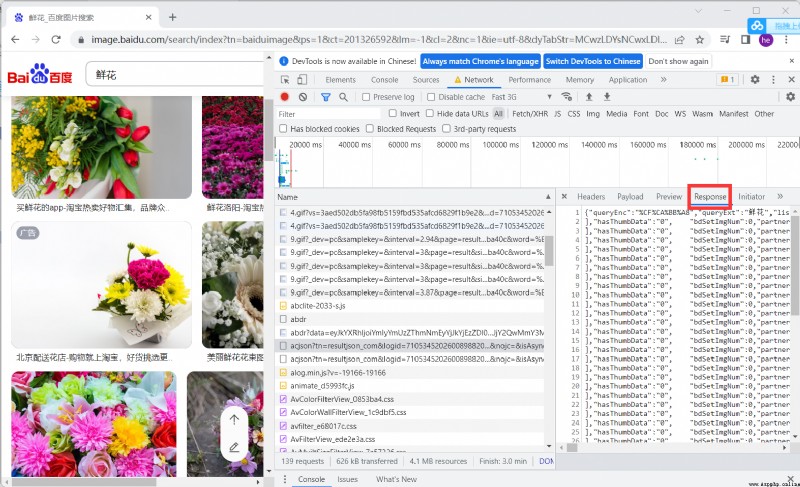The image size is (800, 487).
Task: Switch to the Elements panel
Action: pos(340,80)
